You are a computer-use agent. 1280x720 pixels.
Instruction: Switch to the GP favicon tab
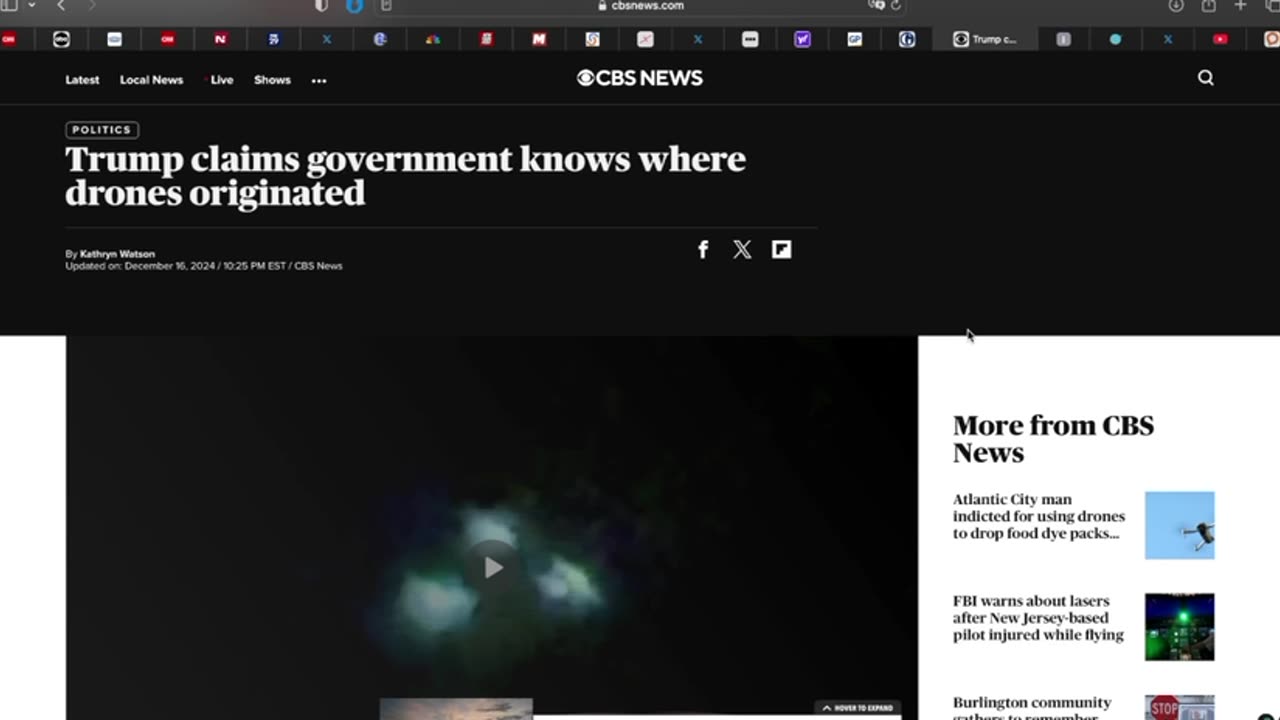[854, 39]
